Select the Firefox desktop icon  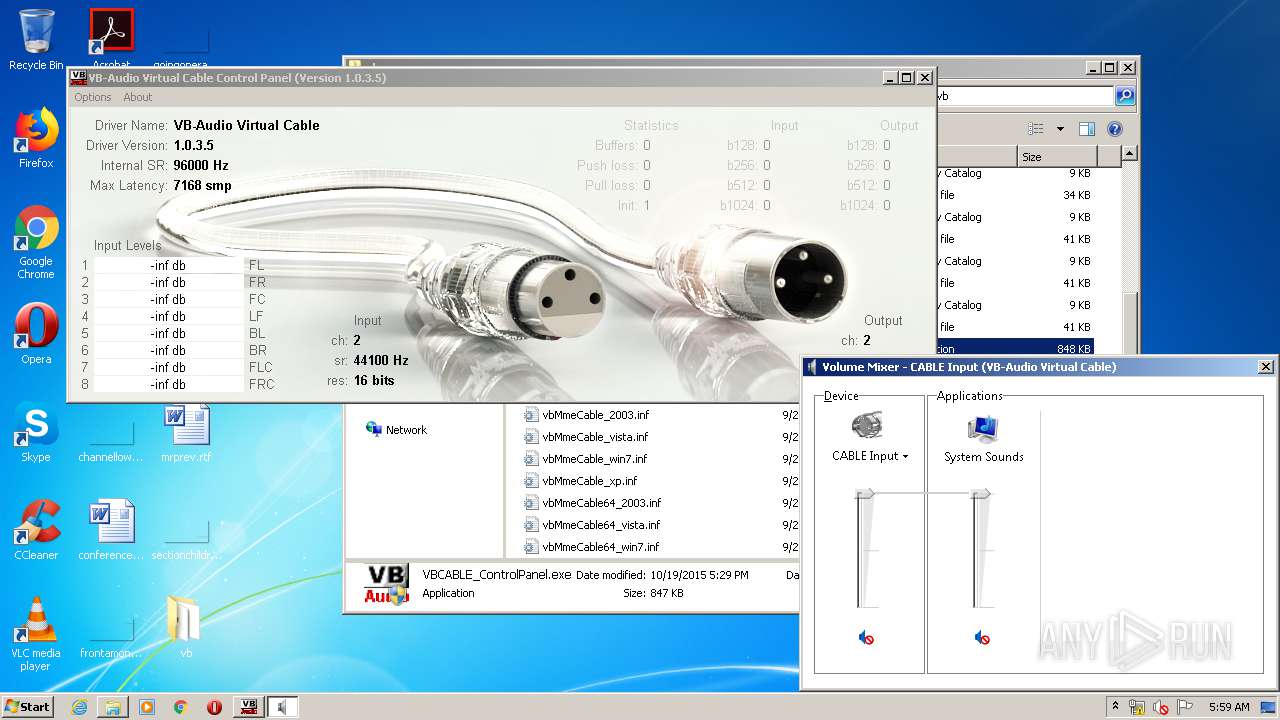pos(36,137)
